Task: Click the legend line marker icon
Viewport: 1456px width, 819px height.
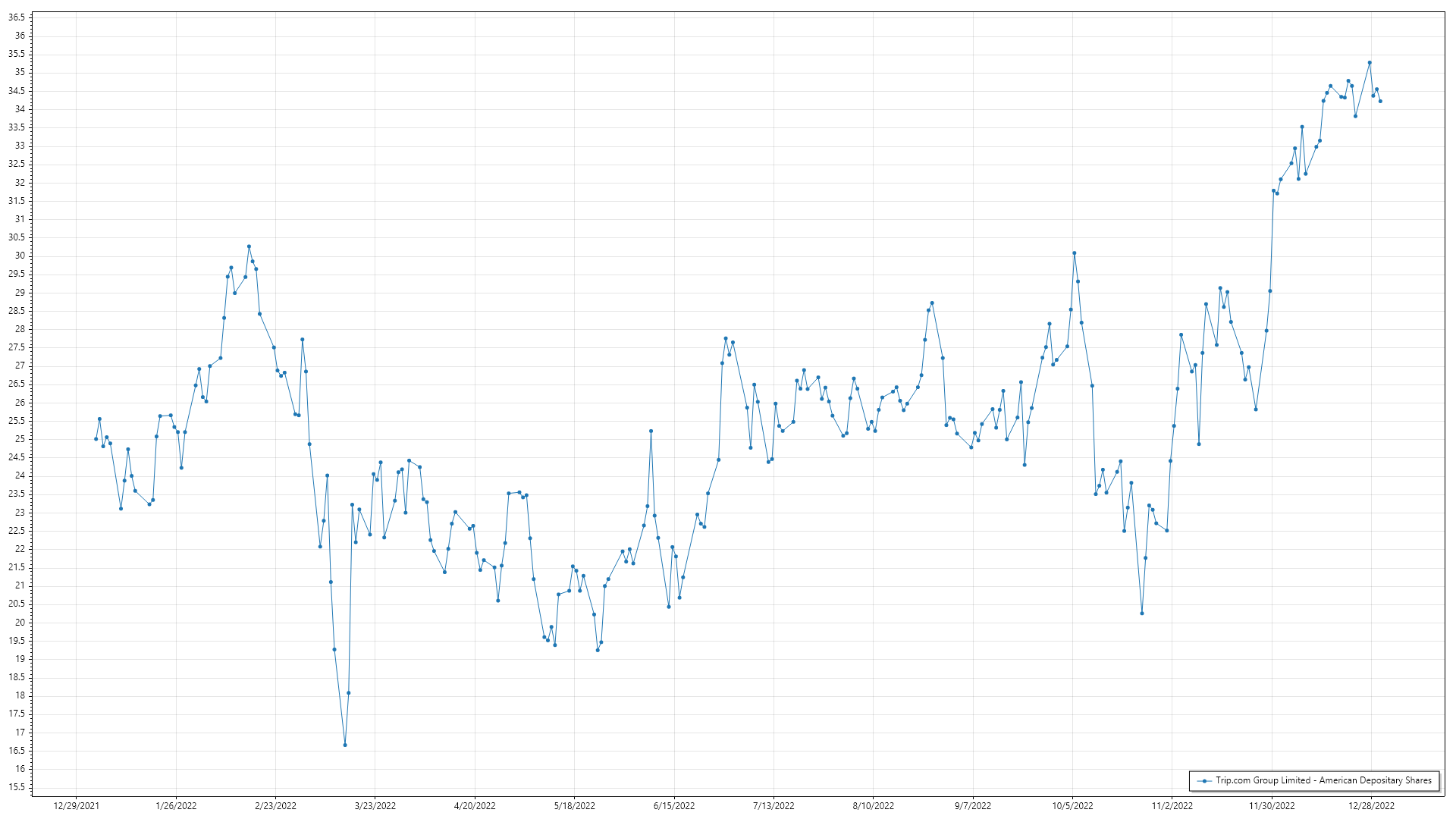Action: (1204, 781)
